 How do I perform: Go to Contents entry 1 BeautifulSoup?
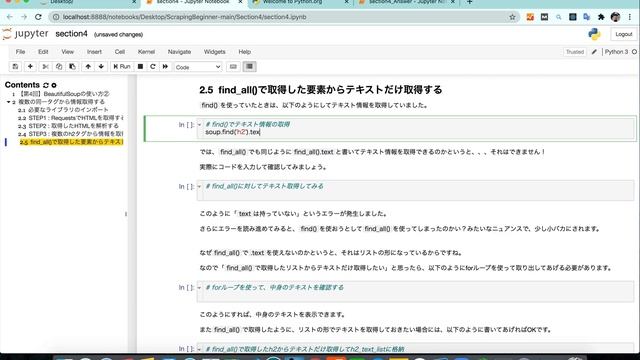[x=64, y=94]
